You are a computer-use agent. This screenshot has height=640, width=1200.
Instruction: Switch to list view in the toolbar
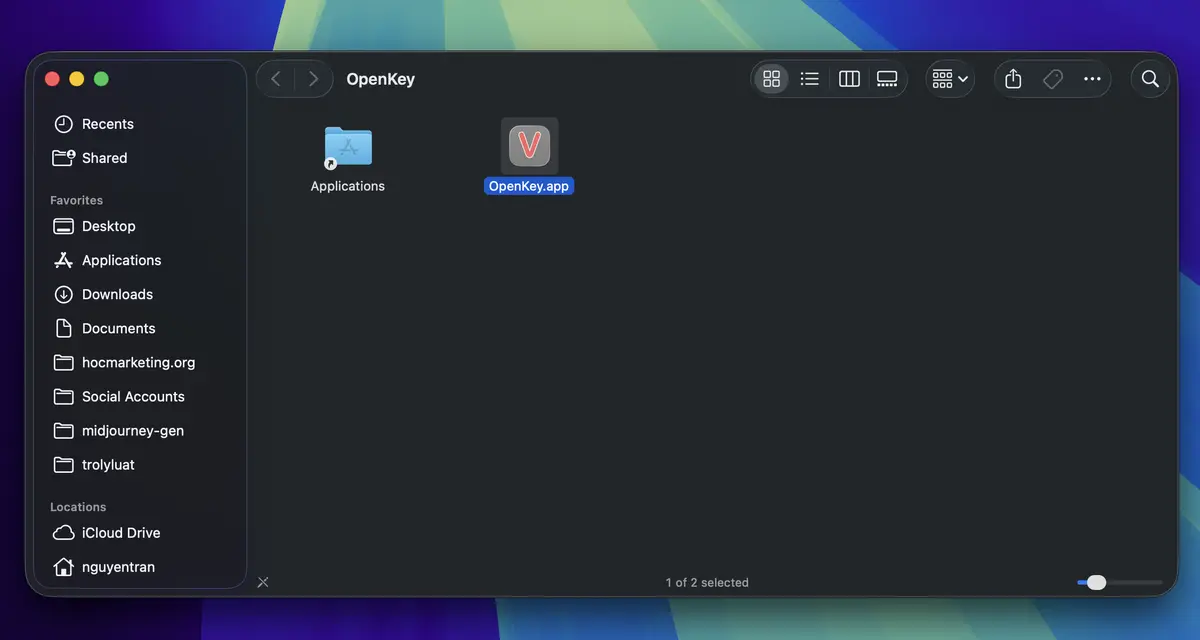[x=810, y=78]
